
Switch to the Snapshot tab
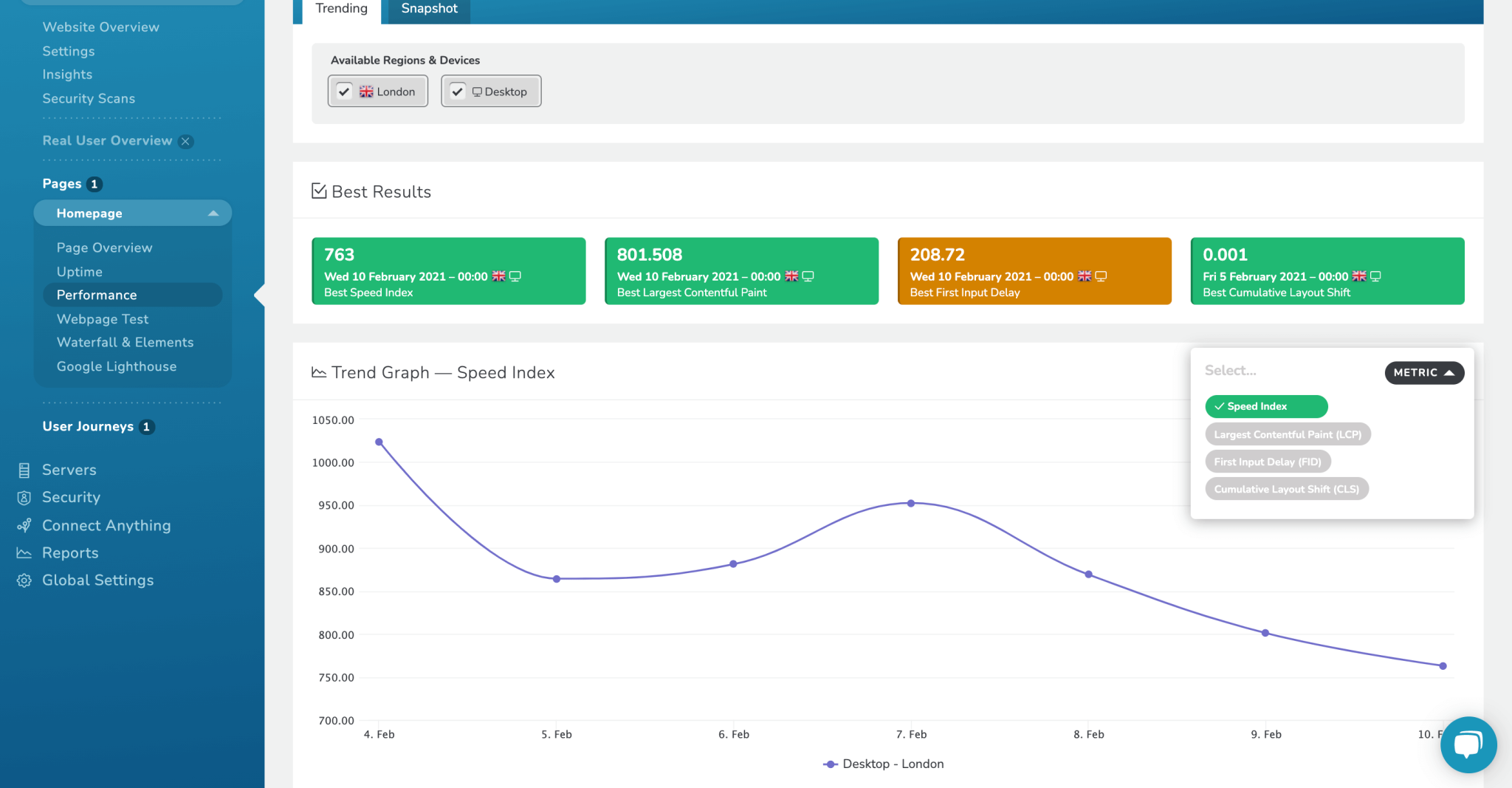coord(429,8)
